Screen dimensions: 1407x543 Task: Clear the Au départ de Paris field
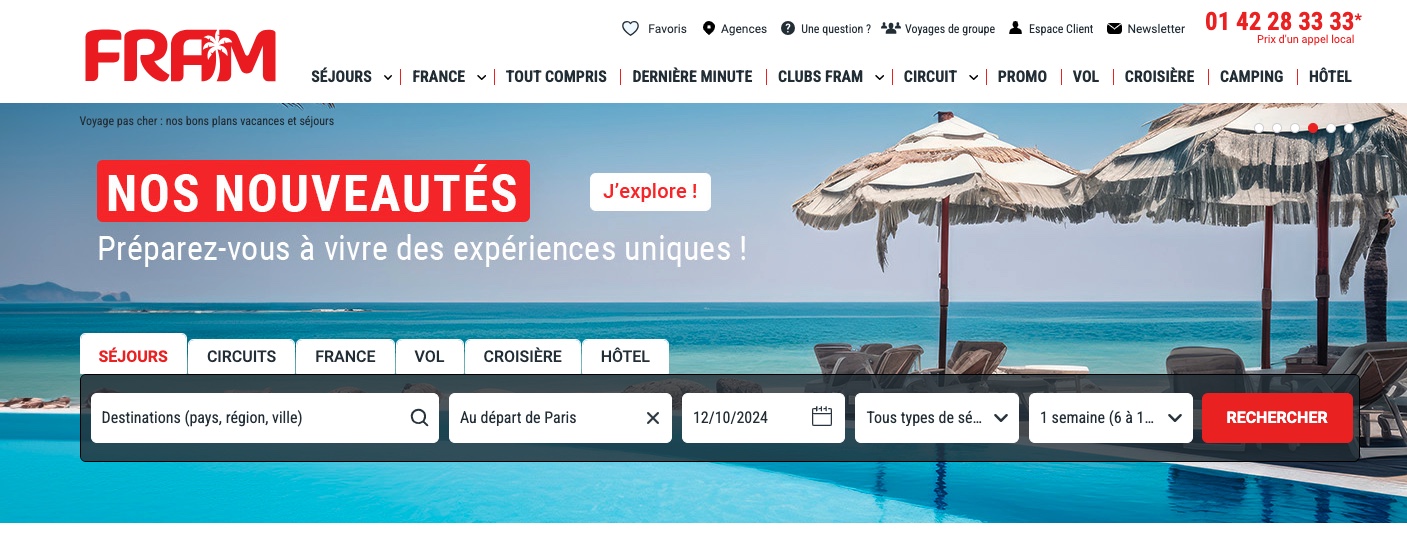(x=653, y=418)
